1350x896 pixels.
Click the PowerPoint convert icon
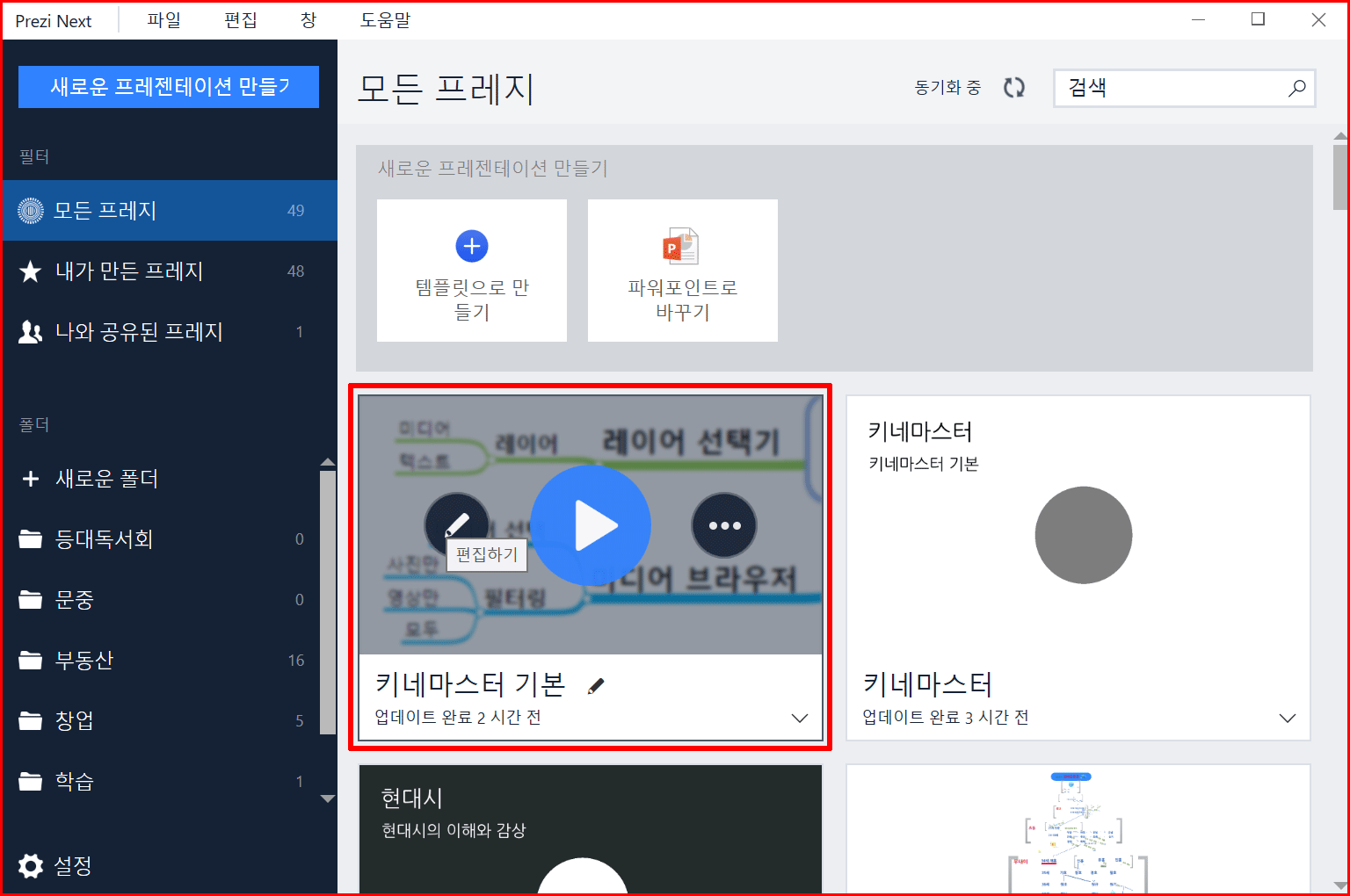click(x=680, y=246)
